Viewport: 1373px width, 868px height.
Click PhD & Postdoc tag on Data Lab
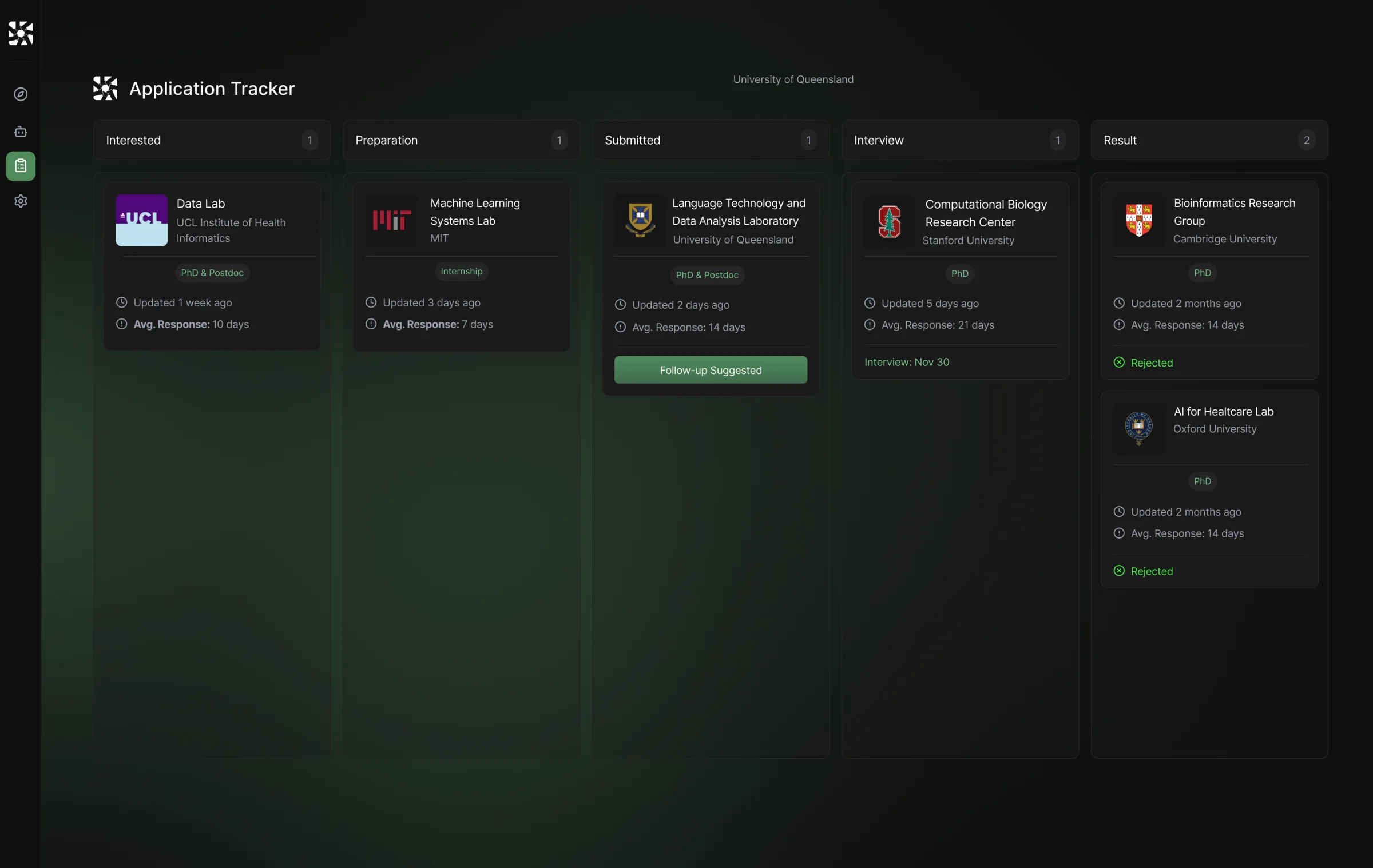[212, 273]
